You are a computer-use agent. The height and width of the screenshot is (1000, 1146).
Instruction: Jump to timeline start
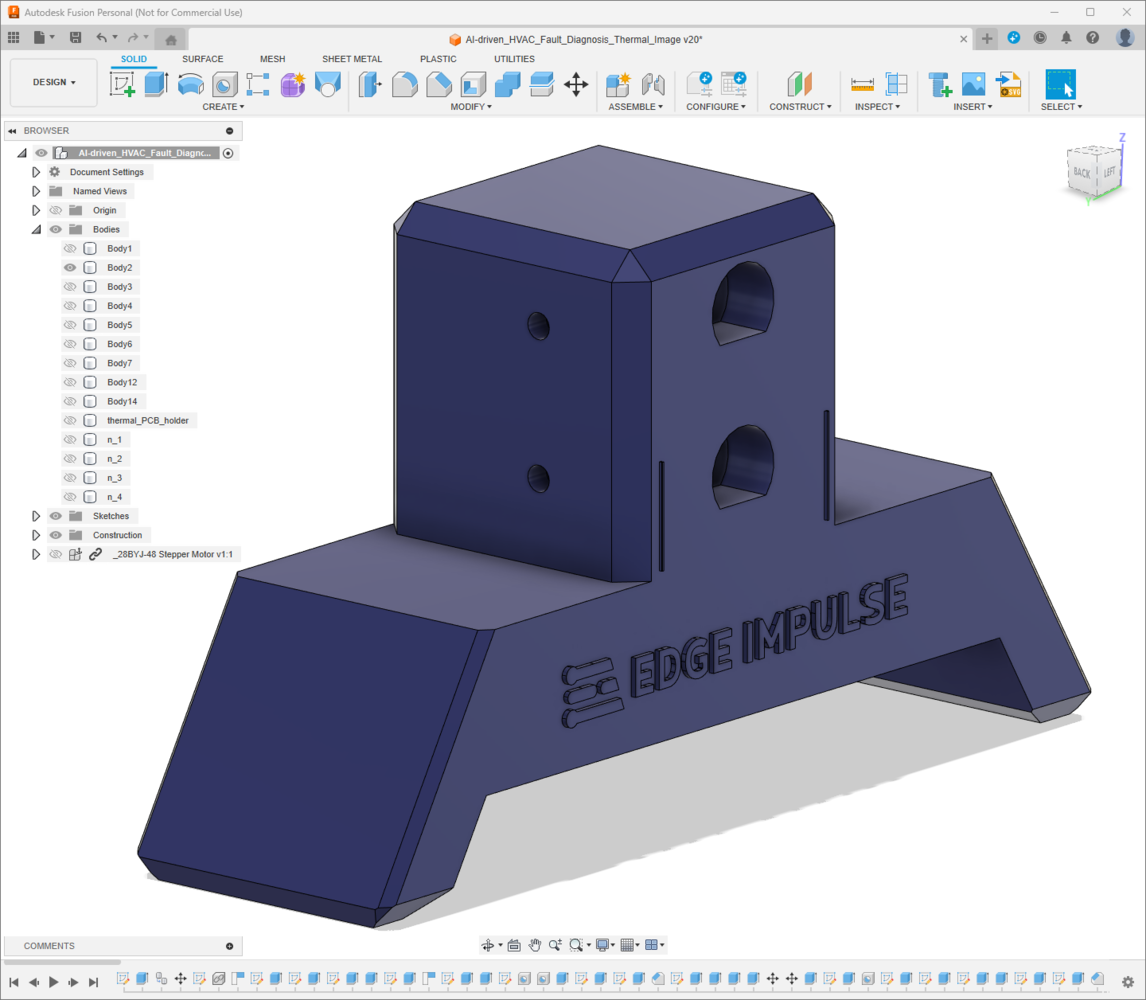[x=14, y=982]
